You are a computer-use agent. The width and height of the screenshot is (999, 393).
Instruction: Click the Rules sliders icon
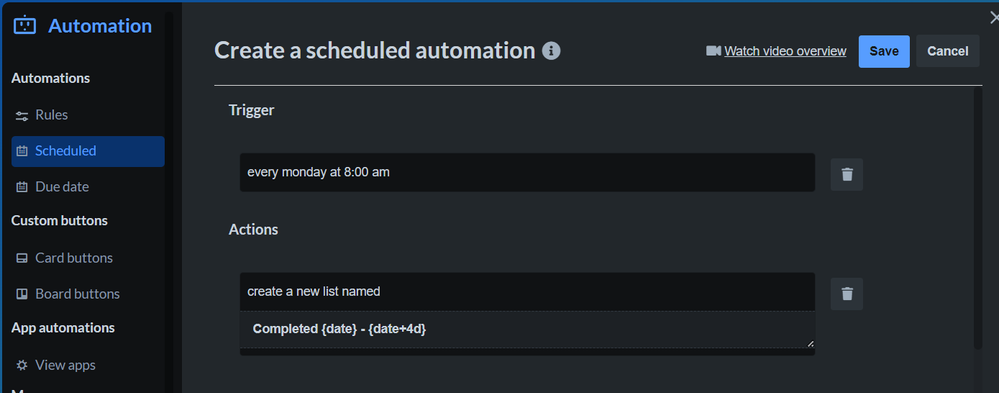point(22,115)
